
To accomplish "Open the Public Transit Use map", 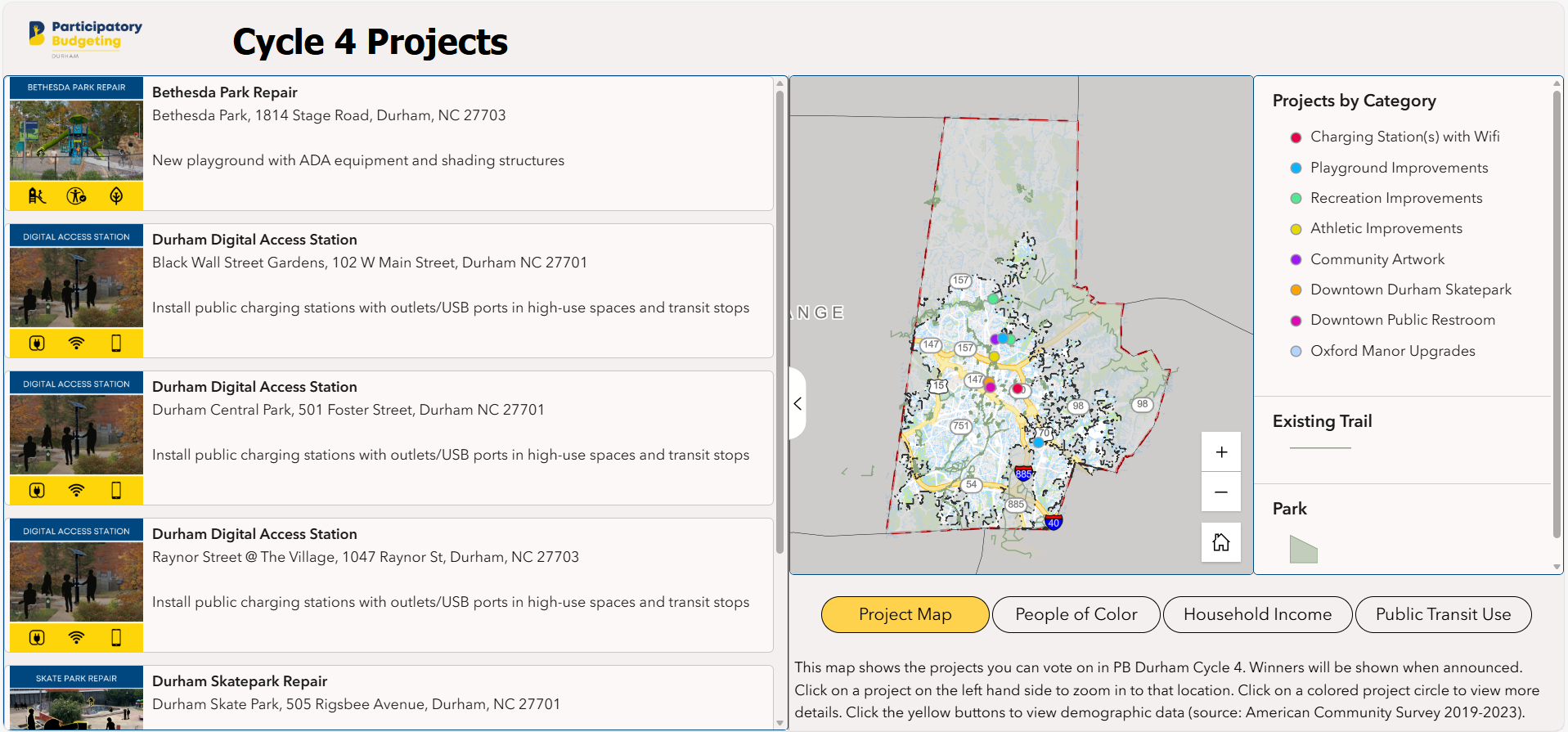I will pos(1443,614).
